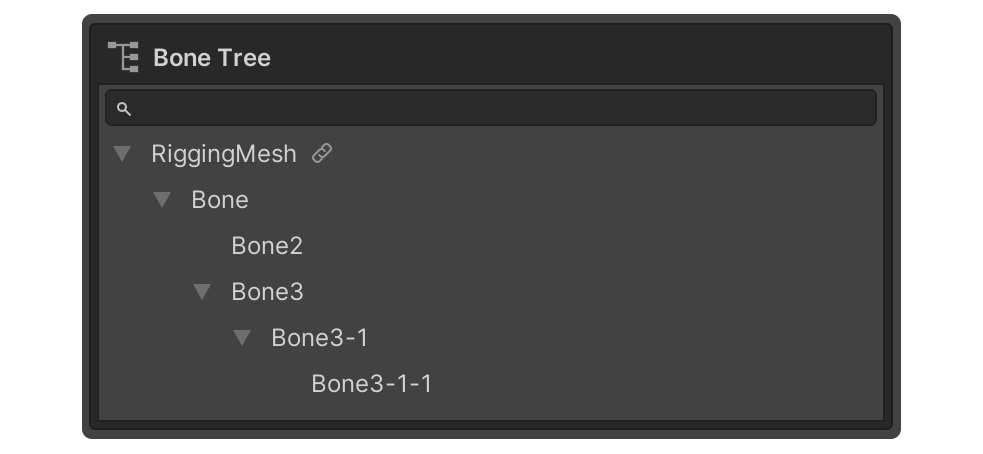Viewport: 983px width, 454px height.
Task: Select the Bone entry in tree
Action: click(220, 200)
